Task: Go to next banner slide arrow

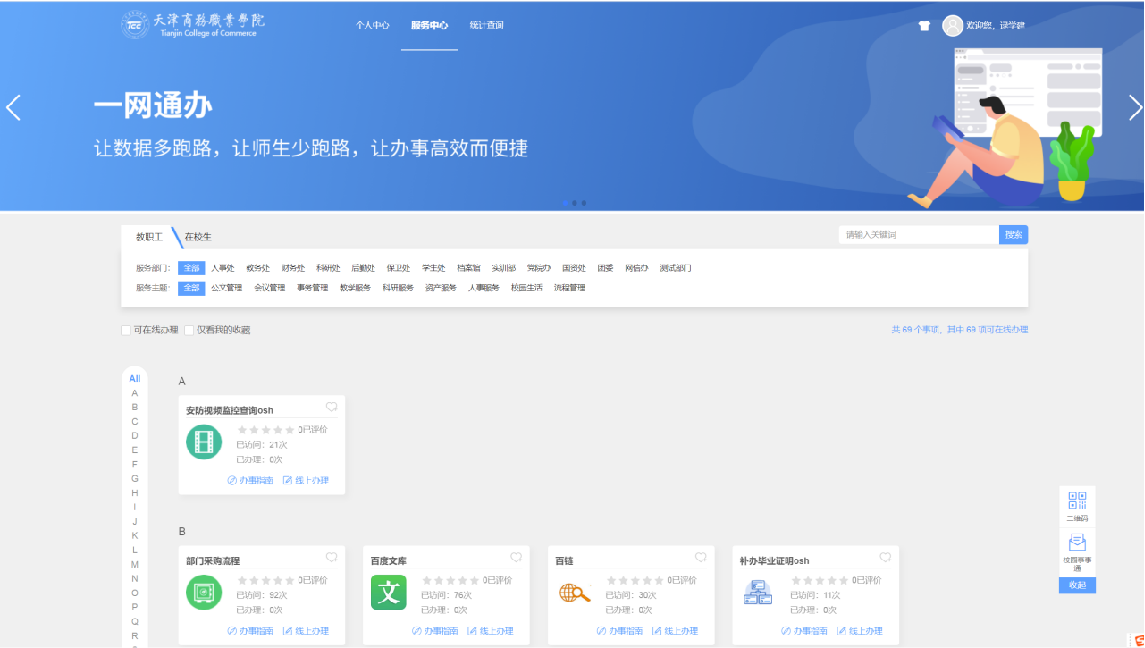Action: 1134,107
